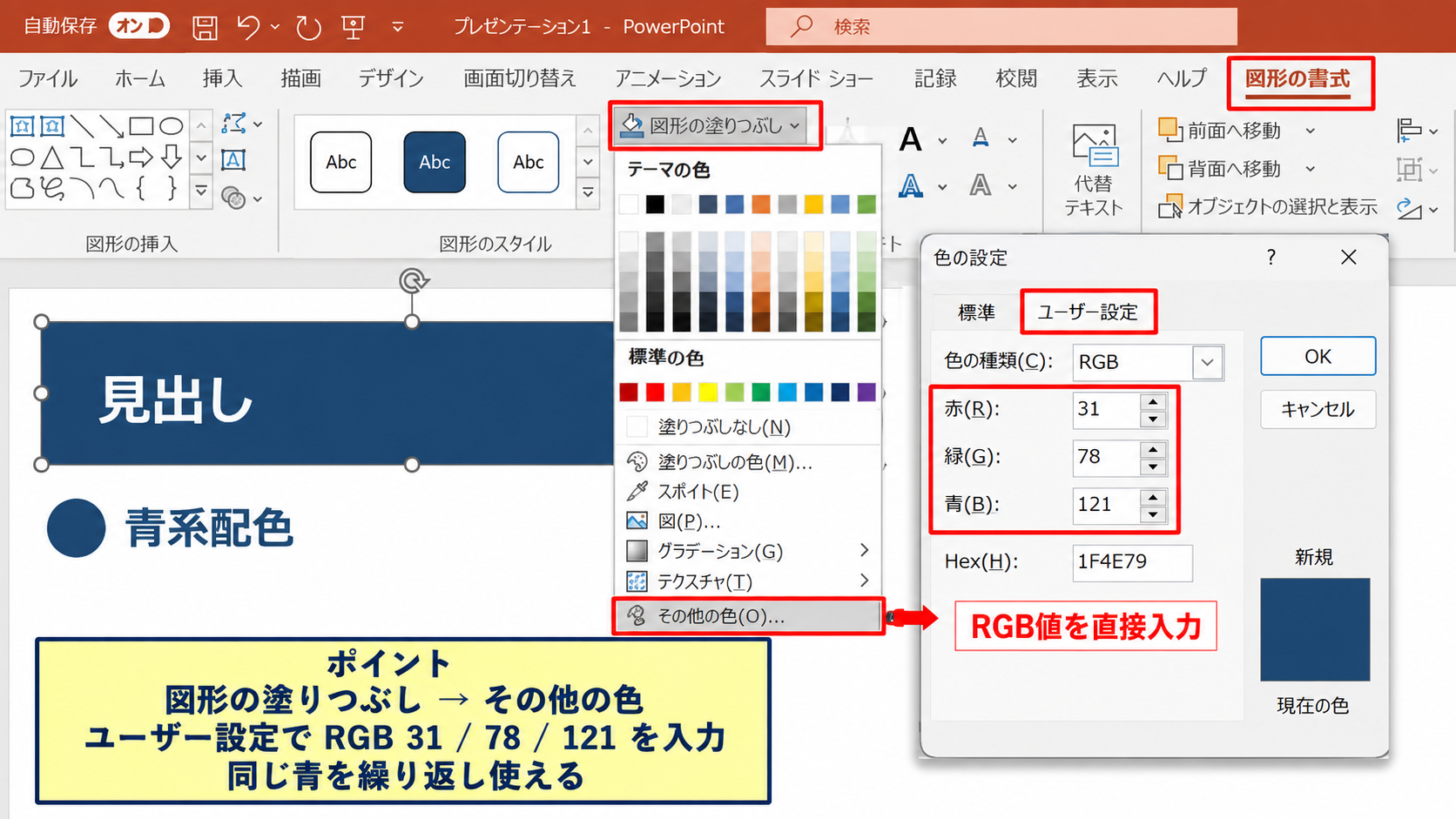
Task: Choose 塗りつぶしの色(M)... menu entry
Action: point(749,462)
